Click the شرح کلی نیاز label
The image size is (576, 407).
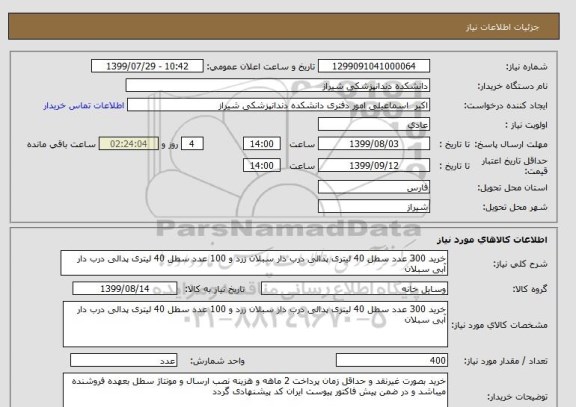click(520, 264)
